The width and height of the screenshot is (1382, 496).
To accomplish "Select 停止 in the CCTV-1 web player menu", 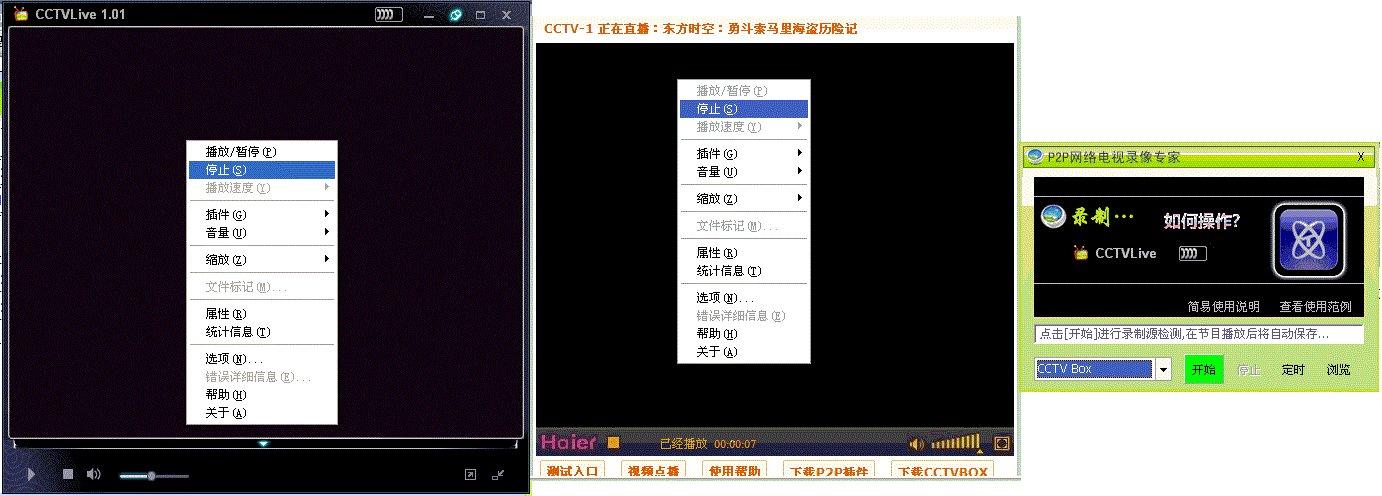I will (x=744, y=109).
